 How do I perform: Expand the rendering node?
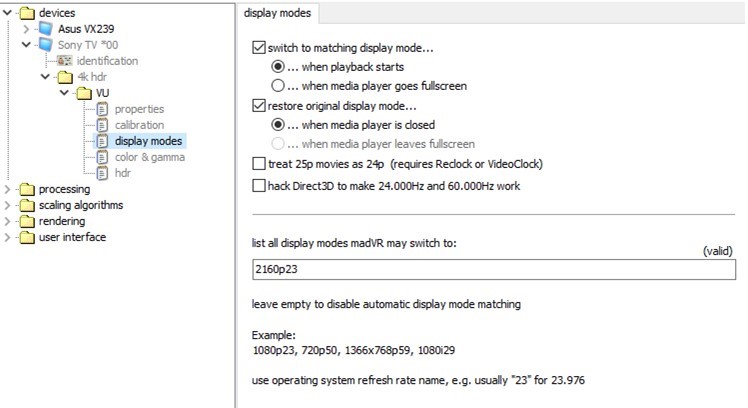[x=7, y=221]
